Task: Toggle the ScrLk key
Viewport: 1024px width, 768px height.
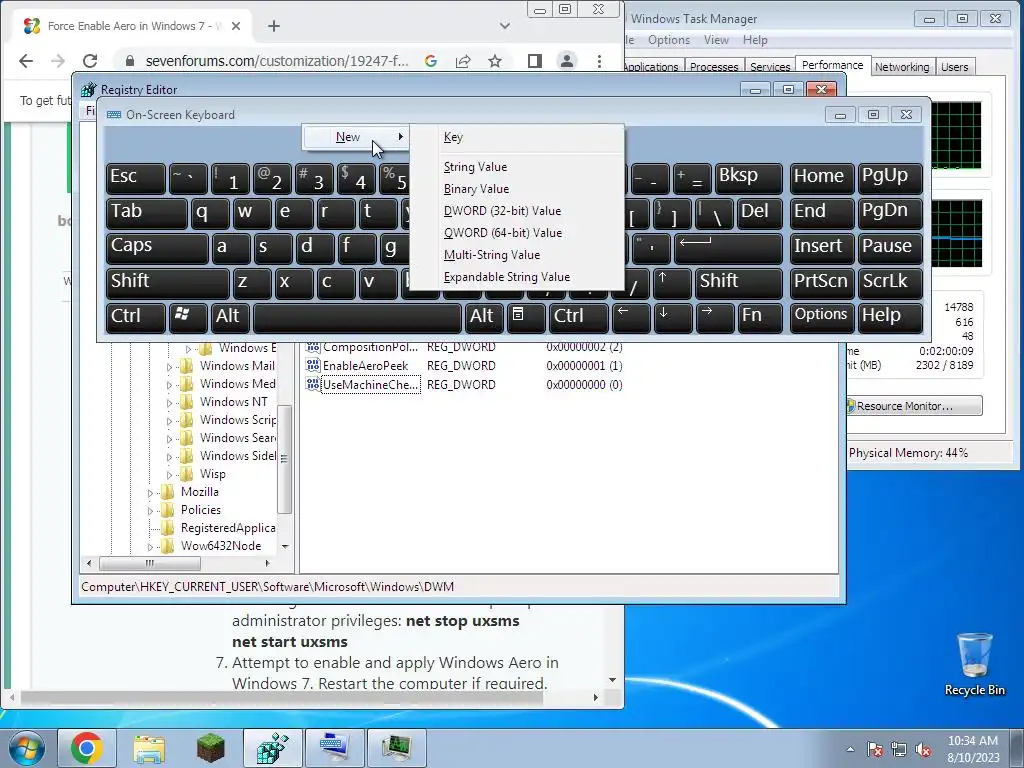Action: click(890, 282)
